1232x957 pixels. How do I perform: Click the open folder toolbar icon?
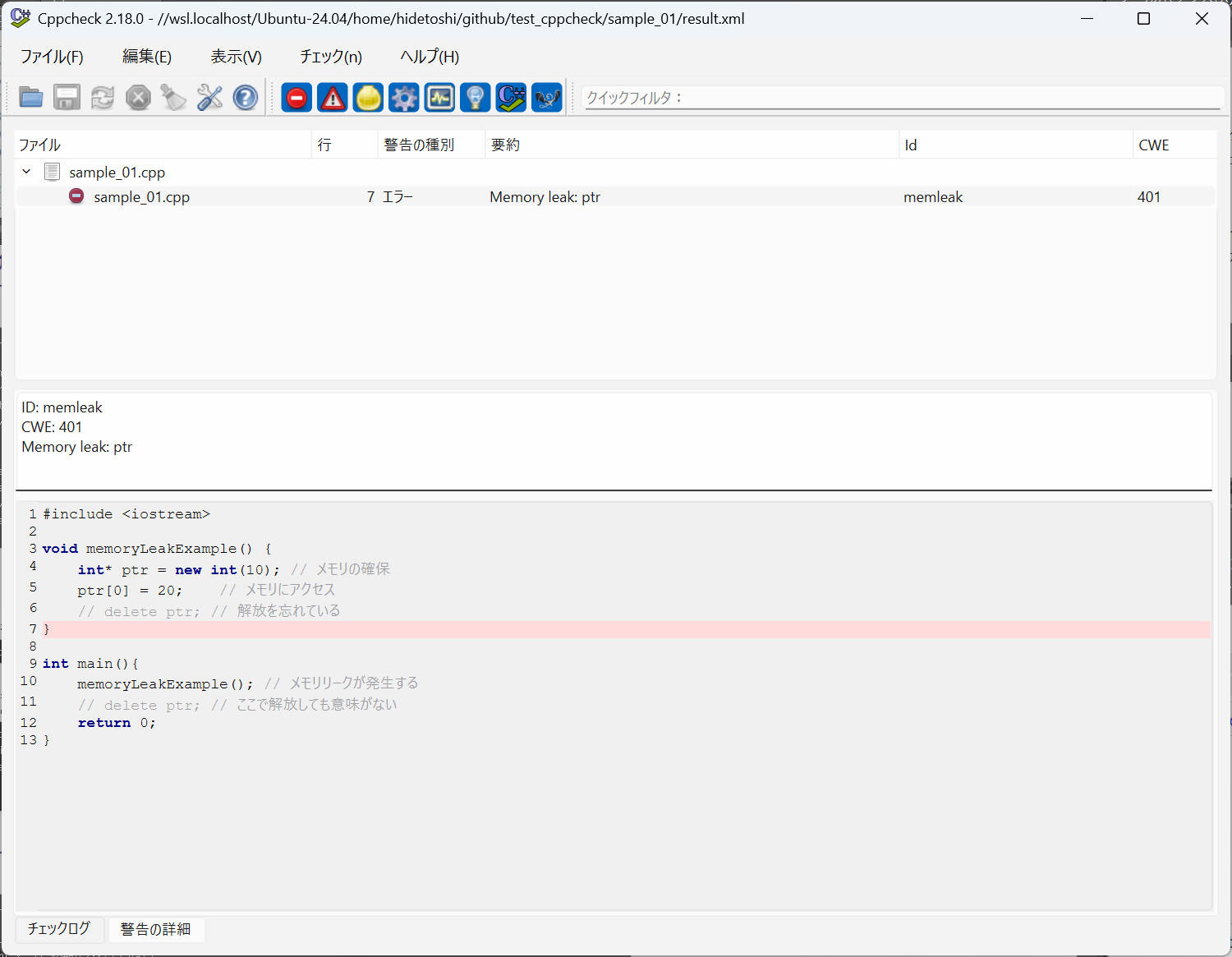31,98
